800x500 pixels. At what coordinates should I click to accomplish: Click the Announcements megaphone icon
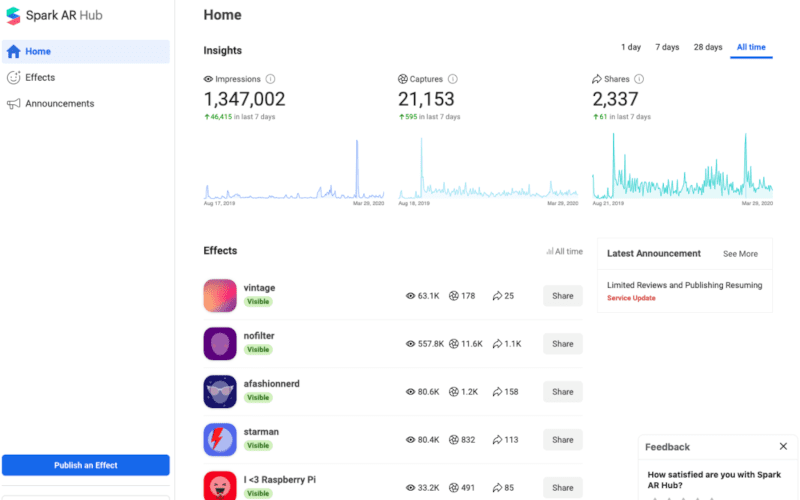click(14, 104)
